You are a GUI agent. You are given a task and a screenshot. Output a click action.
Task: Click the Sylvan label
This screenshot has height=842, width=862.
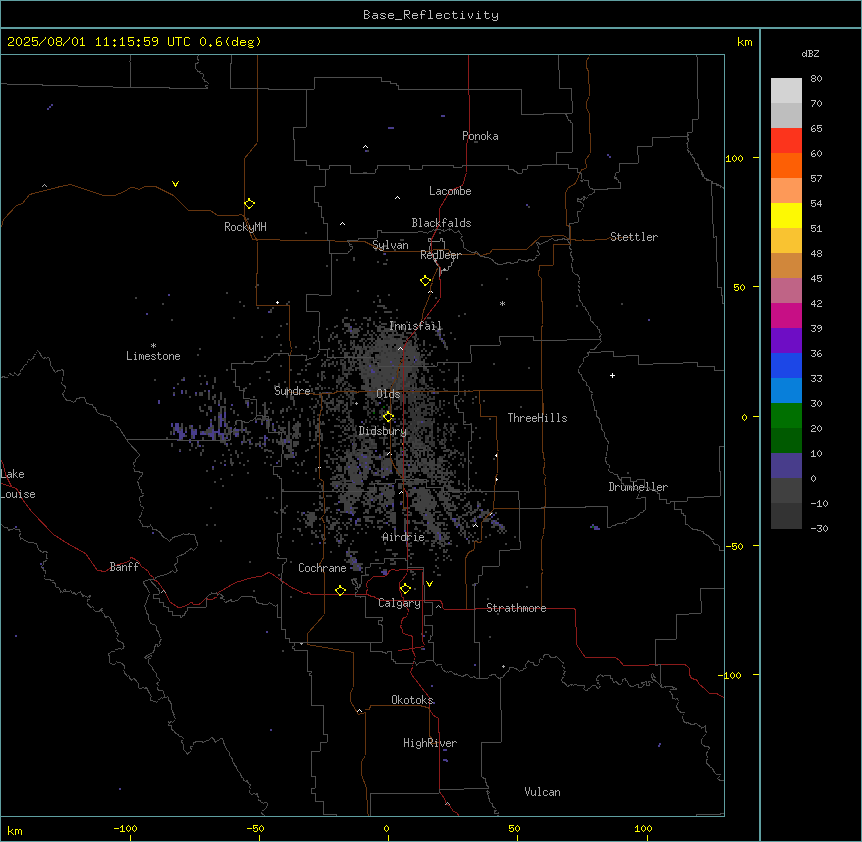pos(390,245)
